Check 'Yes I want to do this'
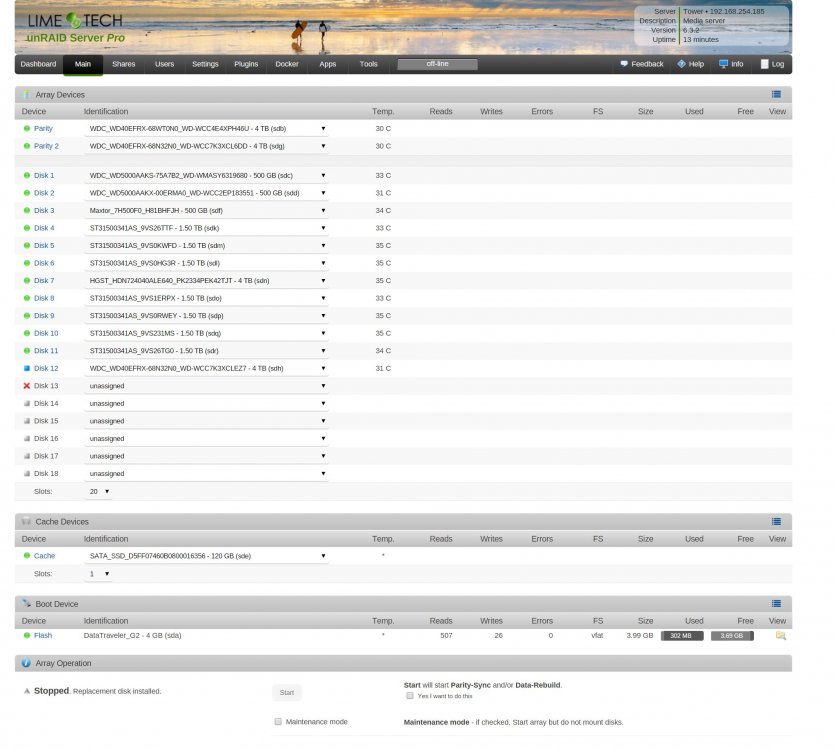Screen dimensions: 836x750 coord(409,696)
